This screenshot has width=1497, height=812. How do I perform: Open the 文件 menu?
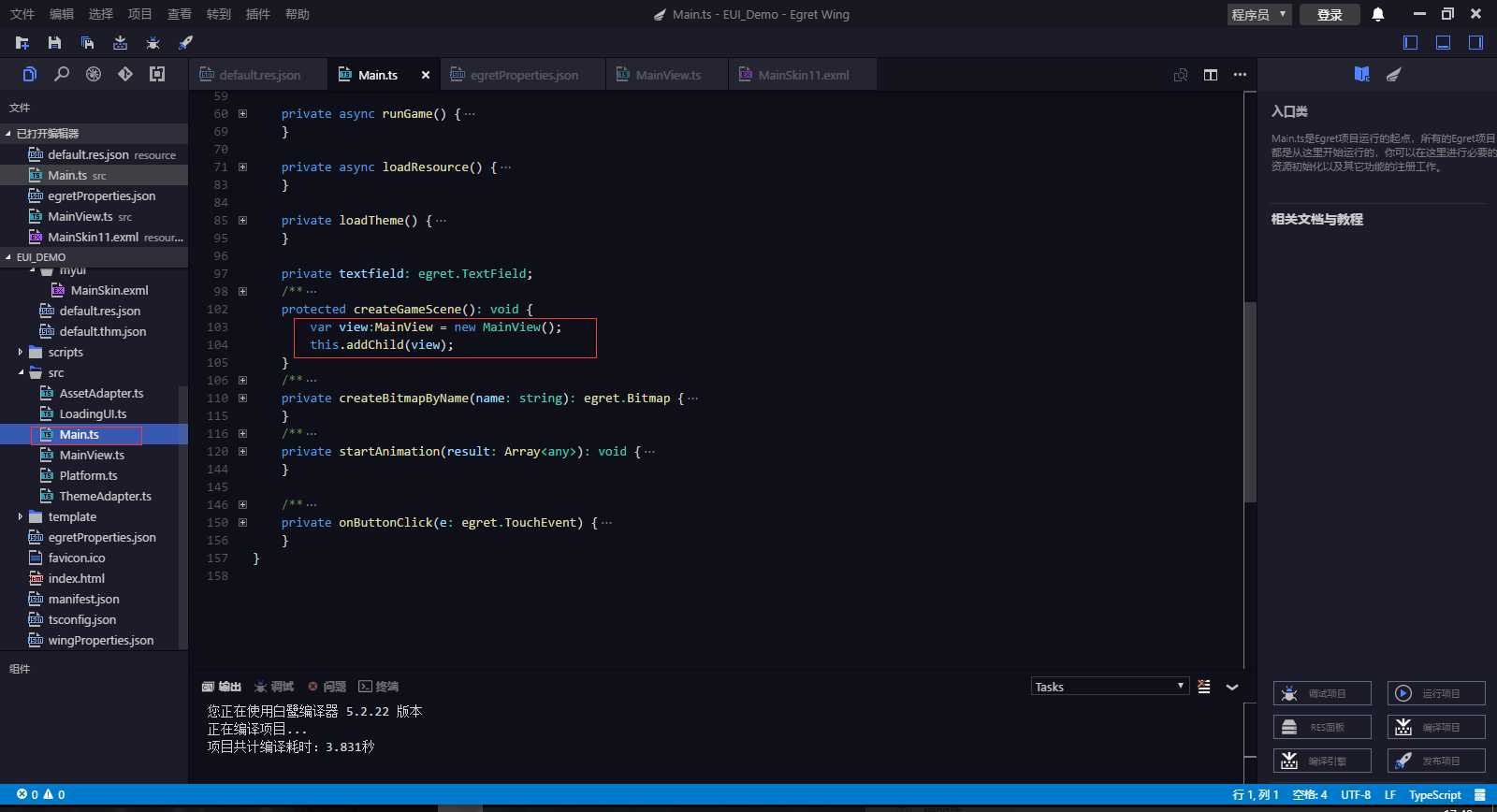coord(22,14)
